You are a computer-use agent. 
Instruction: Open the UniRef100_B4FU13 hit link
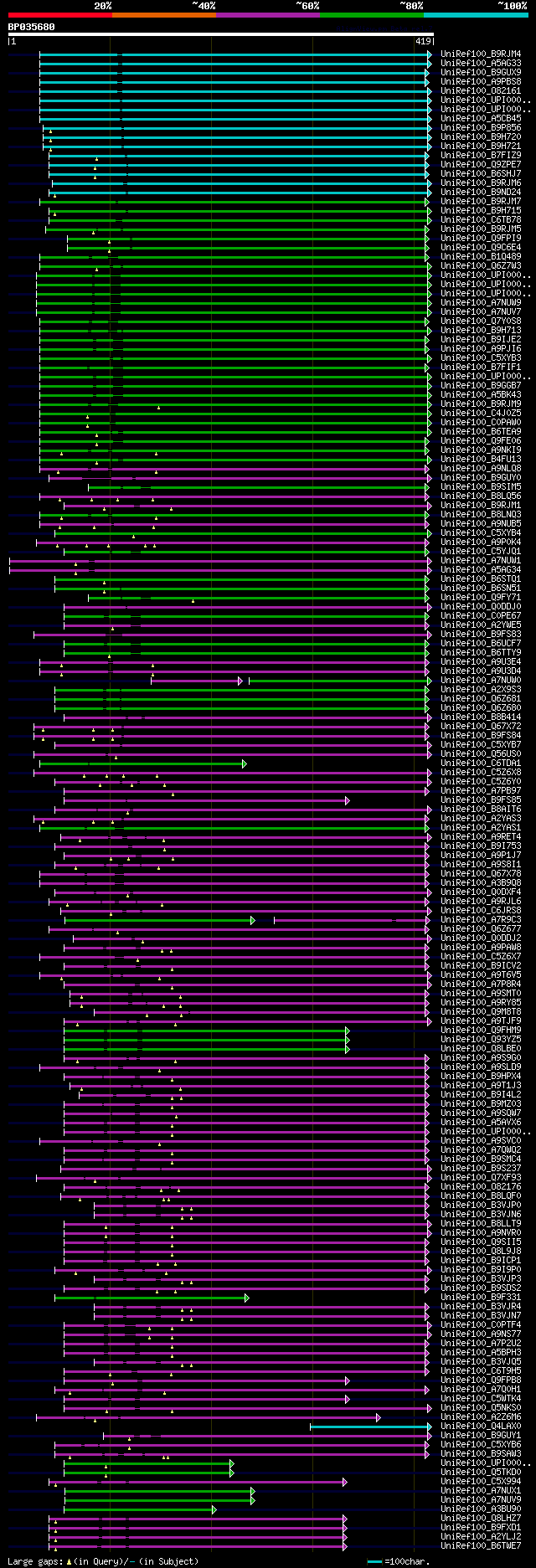click(481, 460)
